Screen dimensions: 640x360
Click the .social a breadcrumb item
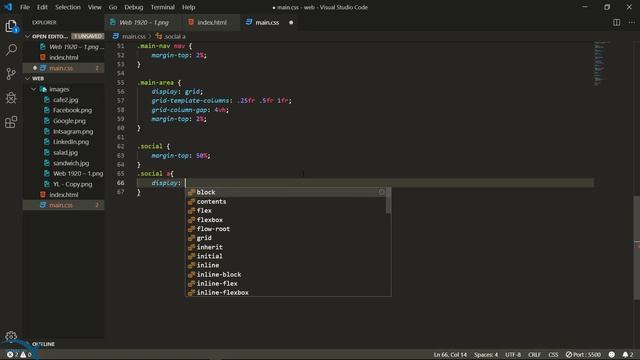[171, 36]
